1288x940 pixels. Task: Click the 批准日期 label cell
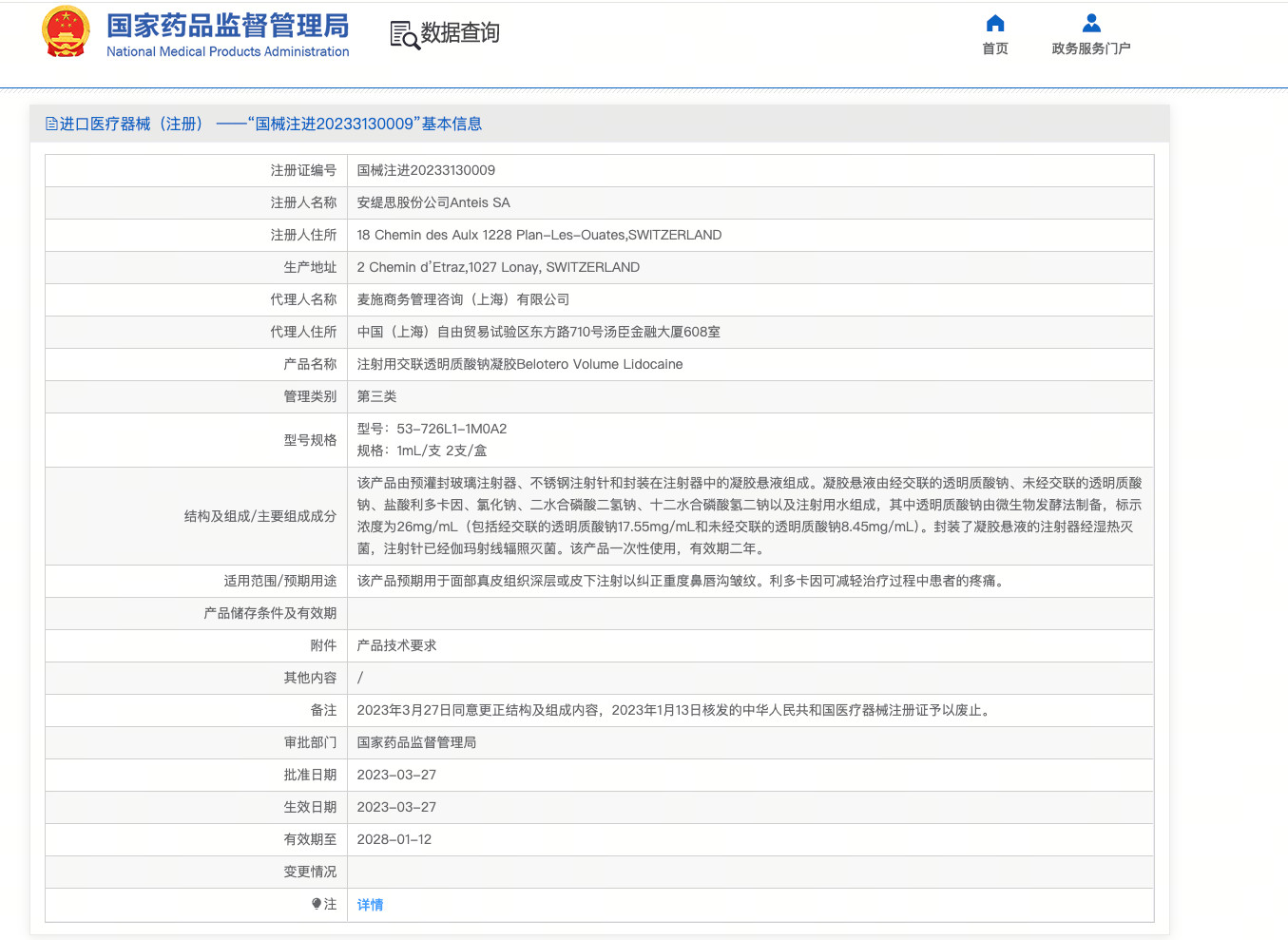pyautogui.click(x=197, y=775)
